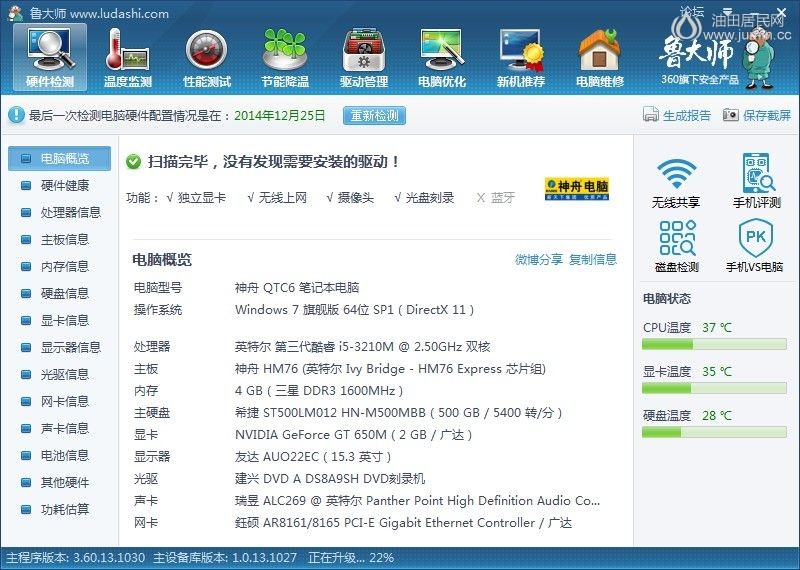This screenshot has width=800, height=570.
Task: Click the 正在升级 22% status text
Action: pos(351,558)
